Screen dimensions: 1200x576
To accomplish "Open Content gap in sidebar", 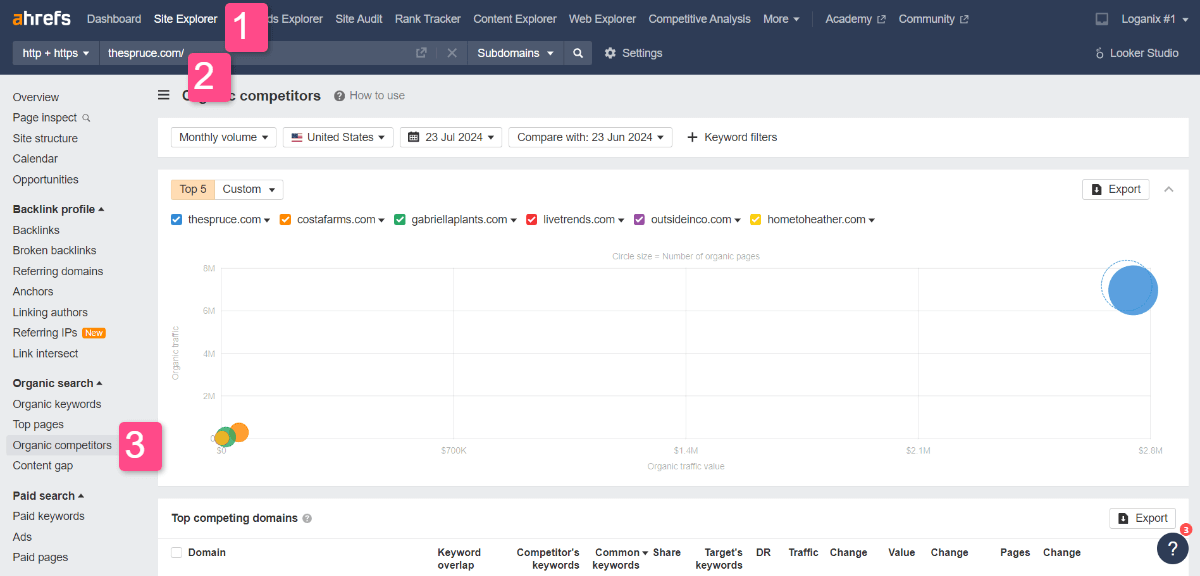I will tap(43, 465).
